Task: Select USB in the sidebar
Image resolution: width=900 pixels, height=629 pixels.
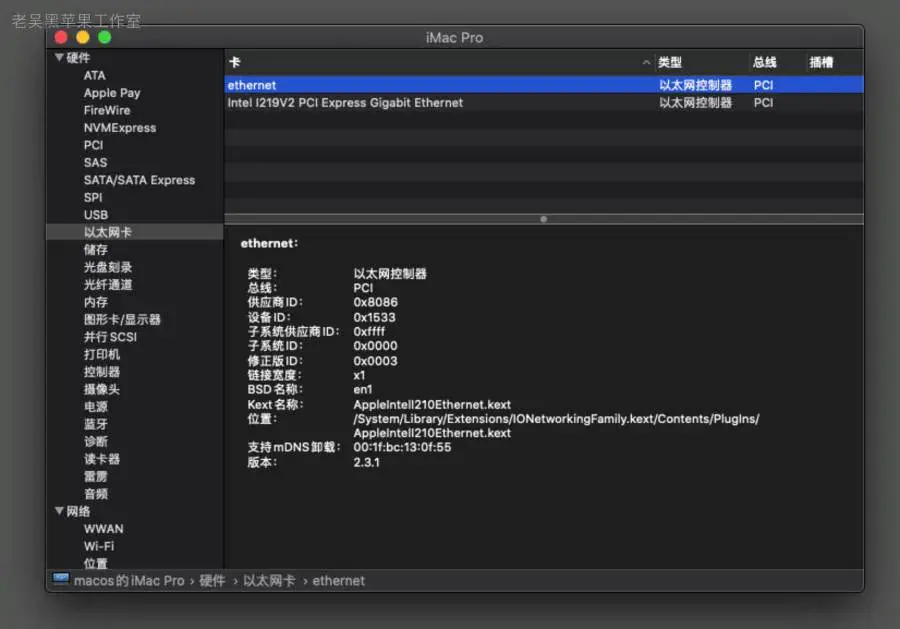Action: point(96,215)
